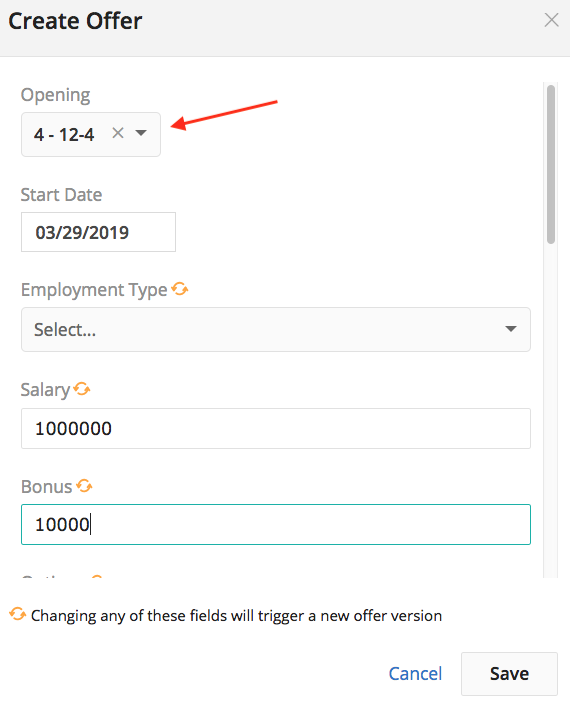Click inside the Bonus field with 10000
The height and width of the screenshot is (702, 570).
click(x=276, y=524)
